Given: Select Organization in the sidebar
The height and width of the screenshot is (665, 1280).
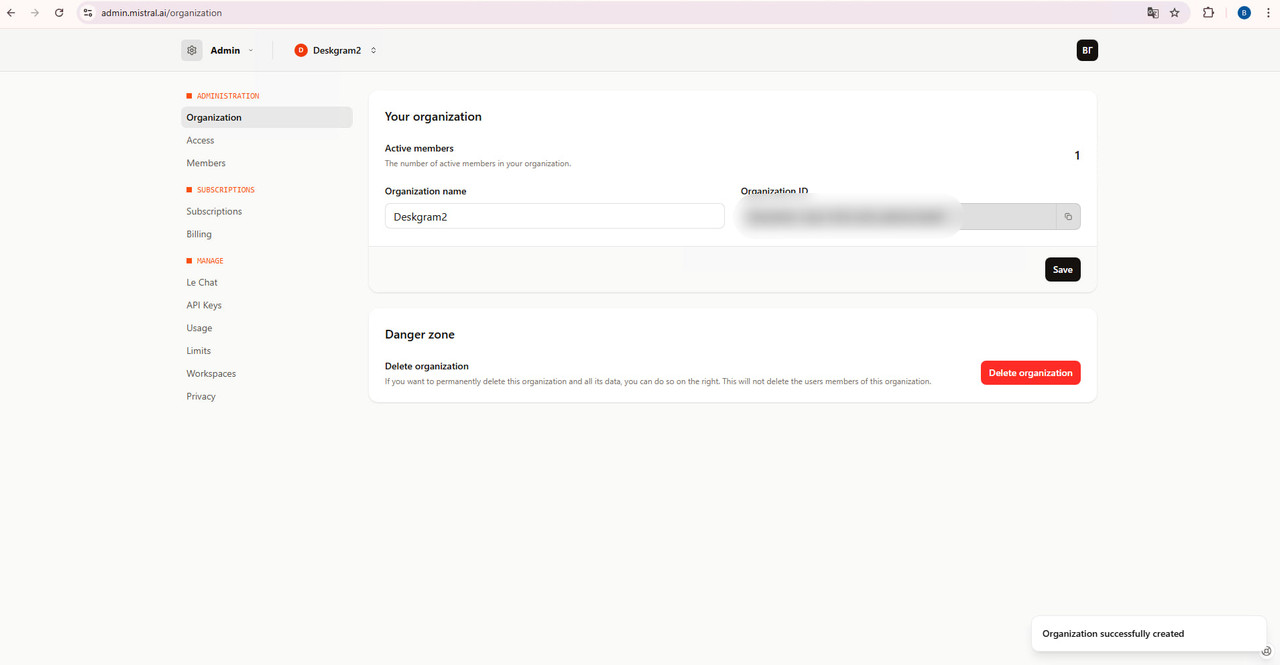Looking at the screenshot, I should [x=267, y=117].
